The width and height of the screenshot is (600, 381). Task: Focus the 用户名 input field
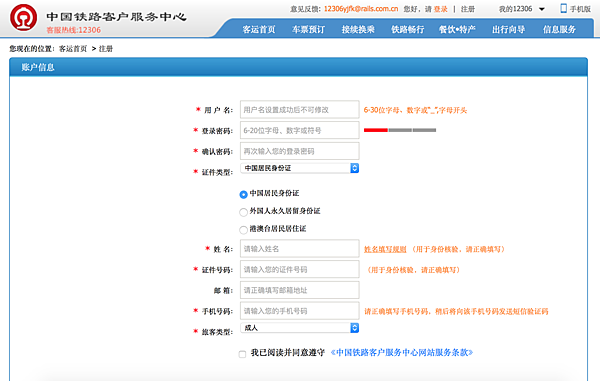tap(300, 109)
